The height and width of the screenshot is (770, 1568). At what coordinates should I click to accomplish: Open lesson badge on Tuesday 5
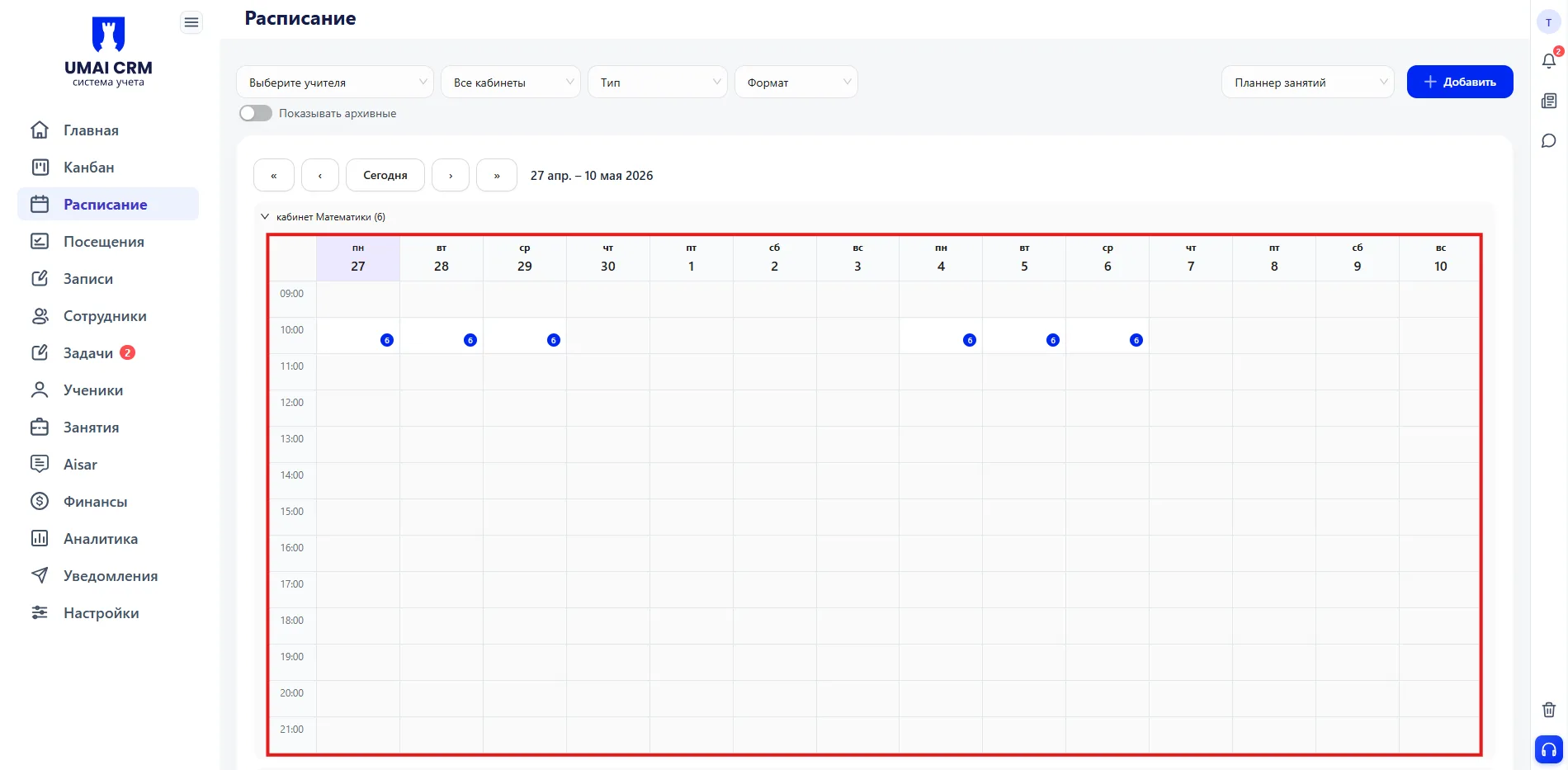tap(1053, 340)
